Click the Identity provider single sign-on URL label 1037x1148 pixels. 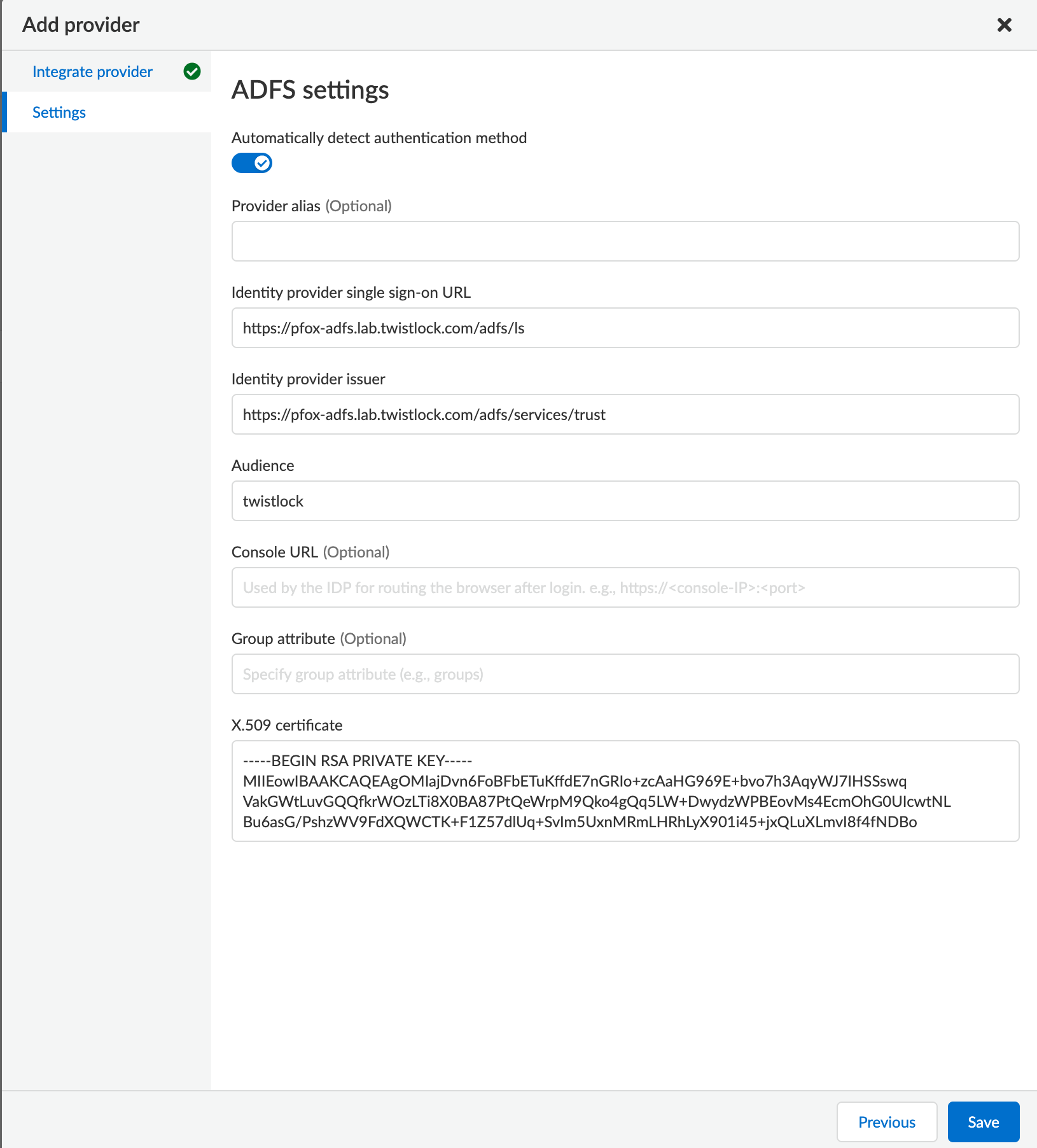(351, 292)
